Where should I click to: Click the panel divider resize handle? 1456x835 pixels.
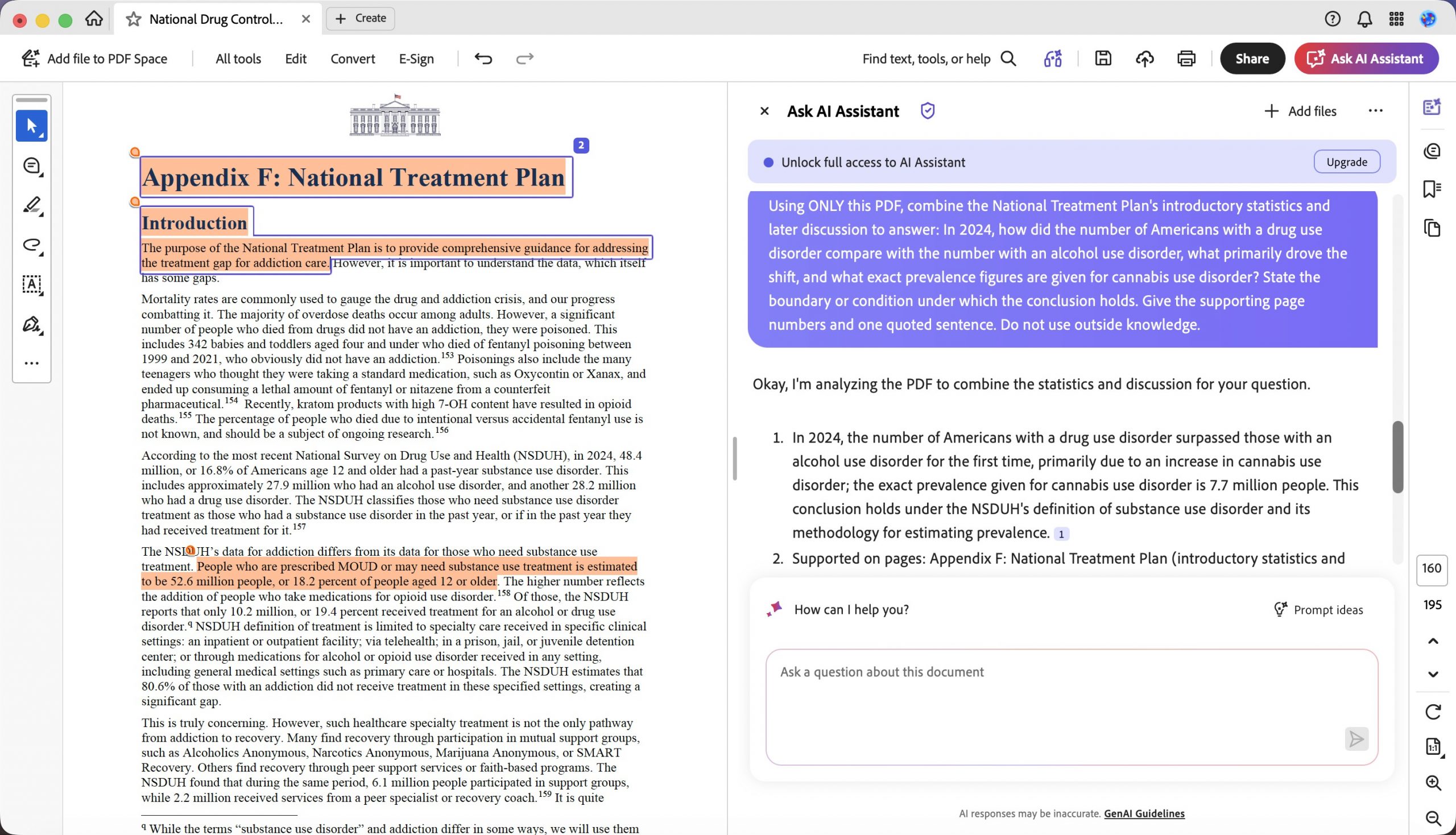(734, 458)
